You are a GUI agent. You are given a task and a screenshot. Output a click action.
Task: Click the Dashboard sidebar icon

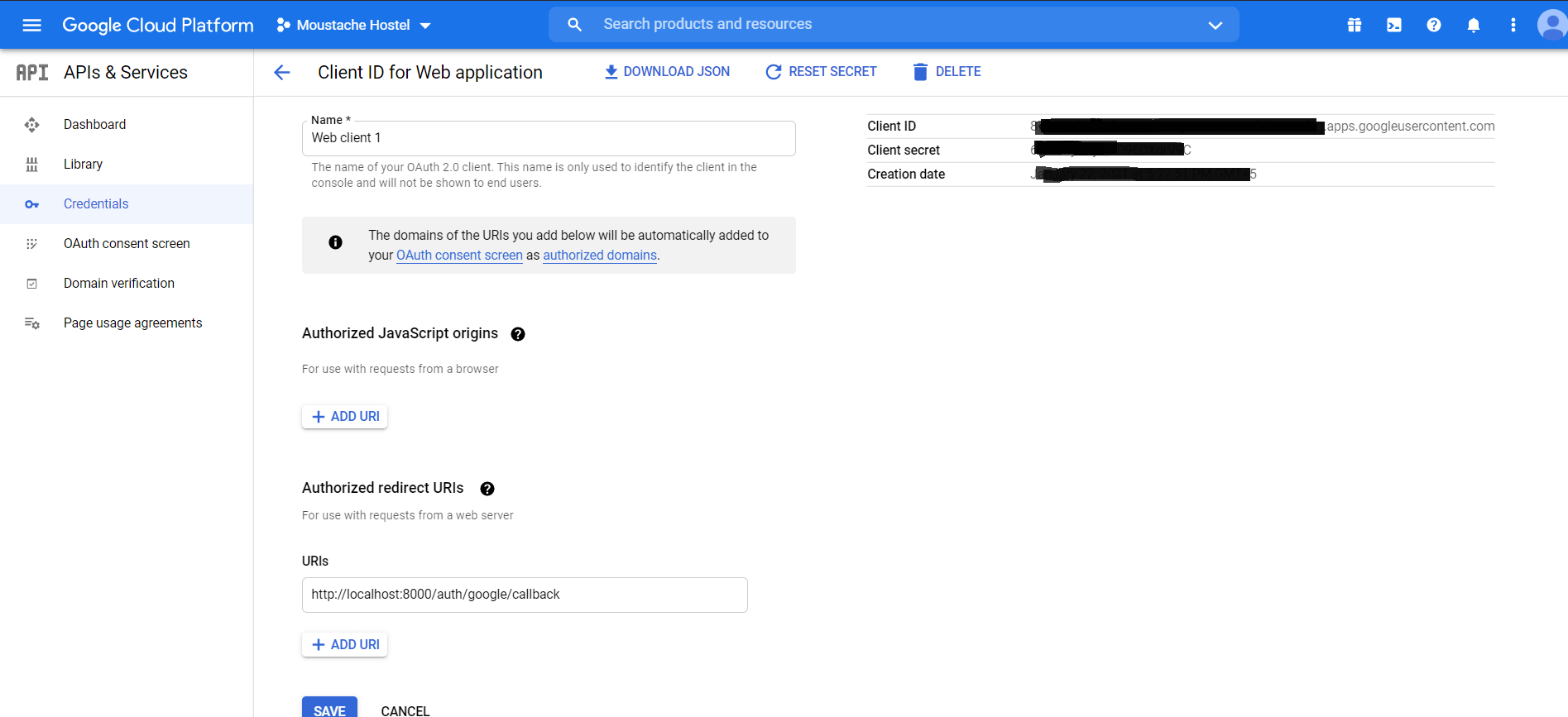pyautogui.click(x=32, y=125)
